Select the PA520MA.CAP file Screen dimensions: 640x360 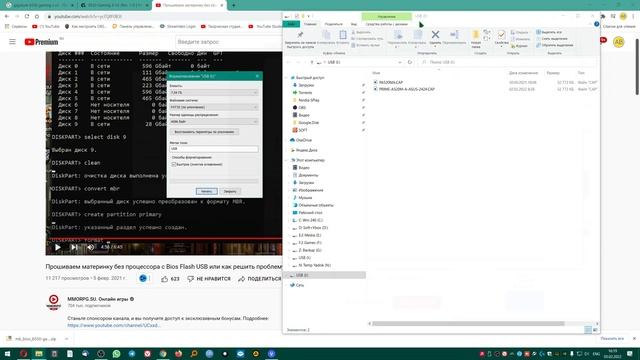[391, 82]
